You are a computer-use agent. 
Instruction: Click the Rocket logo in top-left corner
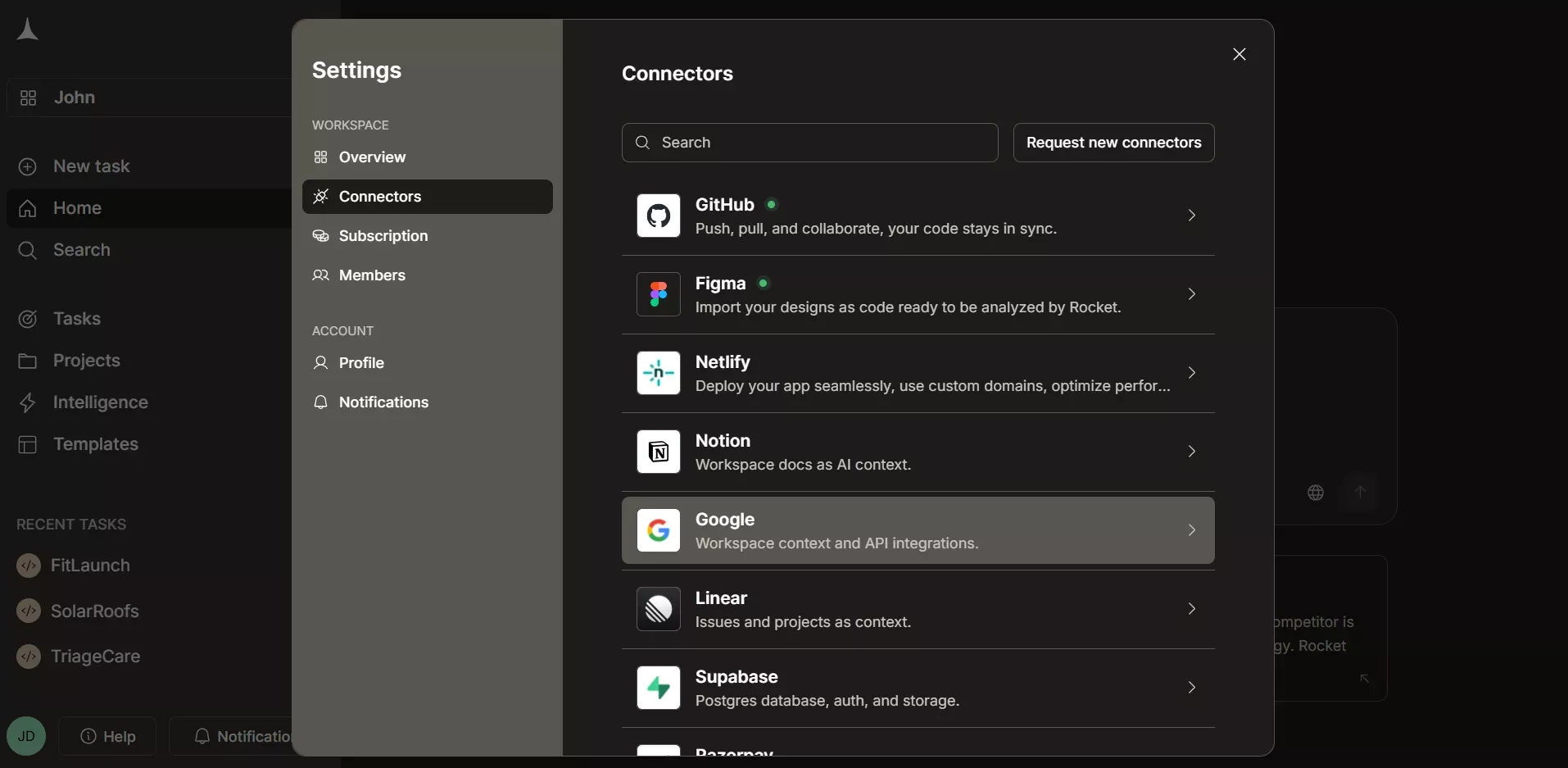pyautogui.click(x=27, y=30)
